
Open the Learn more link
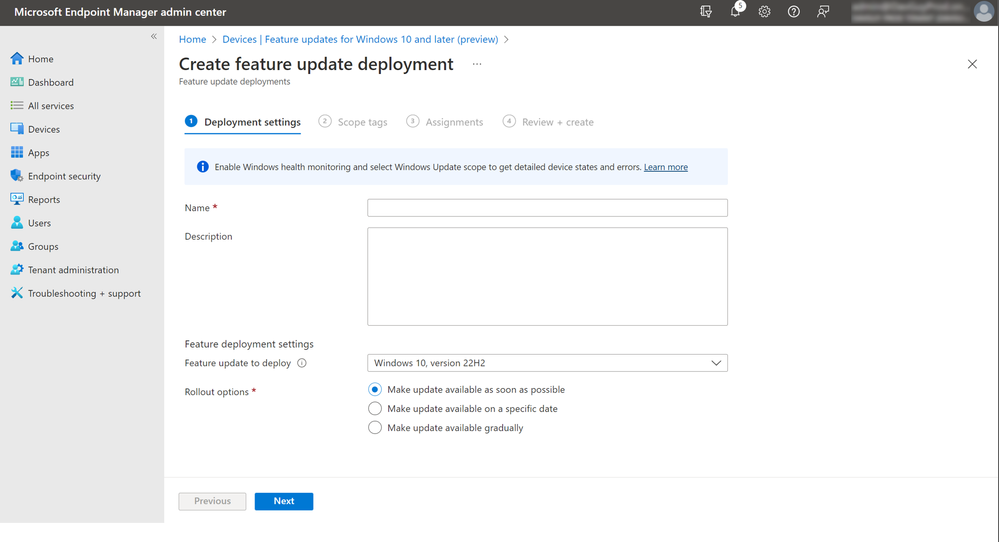point(665,167)
